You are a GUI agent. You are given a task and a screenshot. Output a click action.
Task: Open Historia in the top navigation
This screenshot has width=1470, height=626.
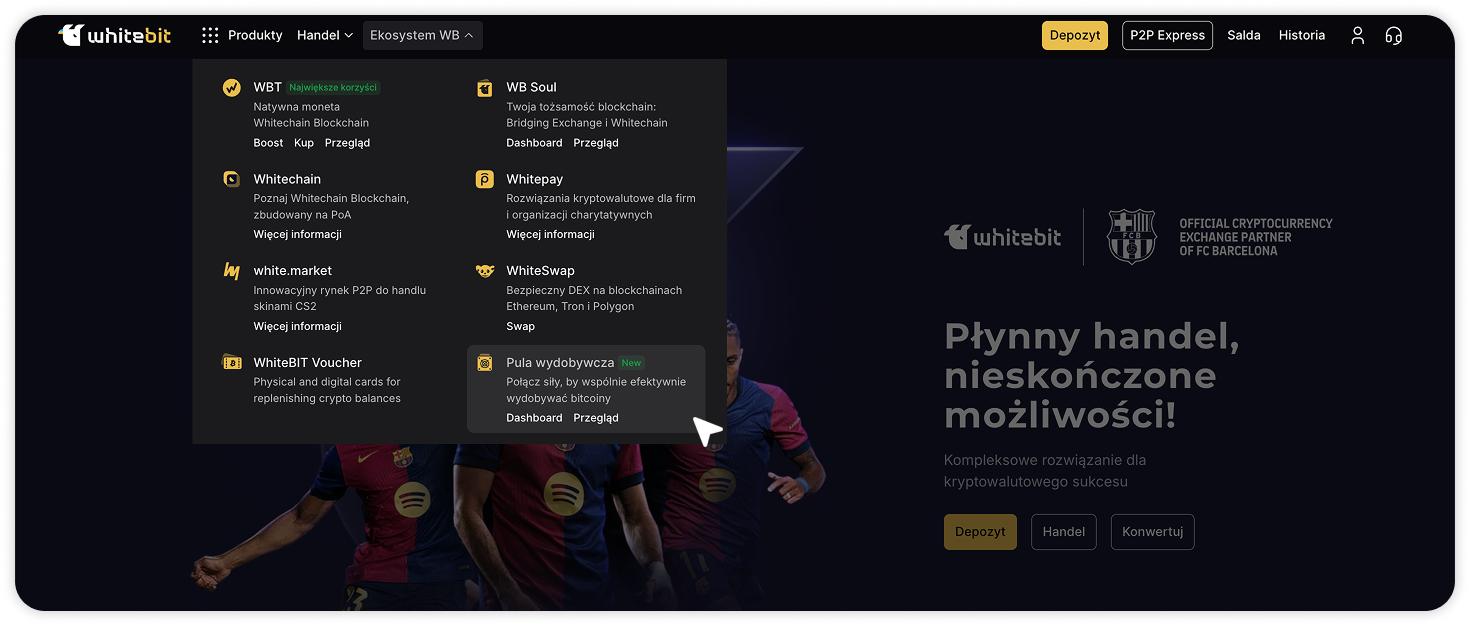click(x=1302, y=35)
